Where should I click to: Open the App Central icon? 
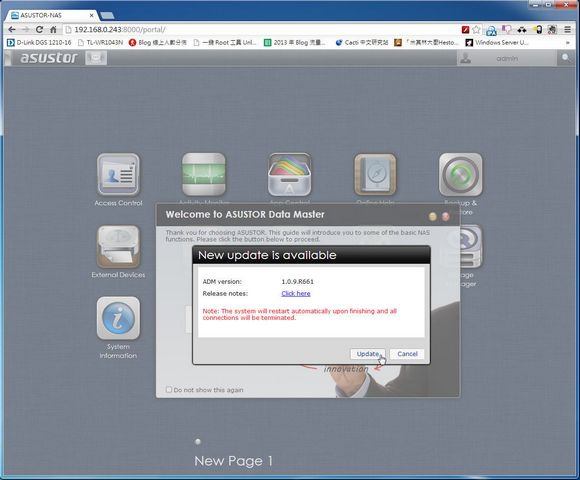point(289,175)
